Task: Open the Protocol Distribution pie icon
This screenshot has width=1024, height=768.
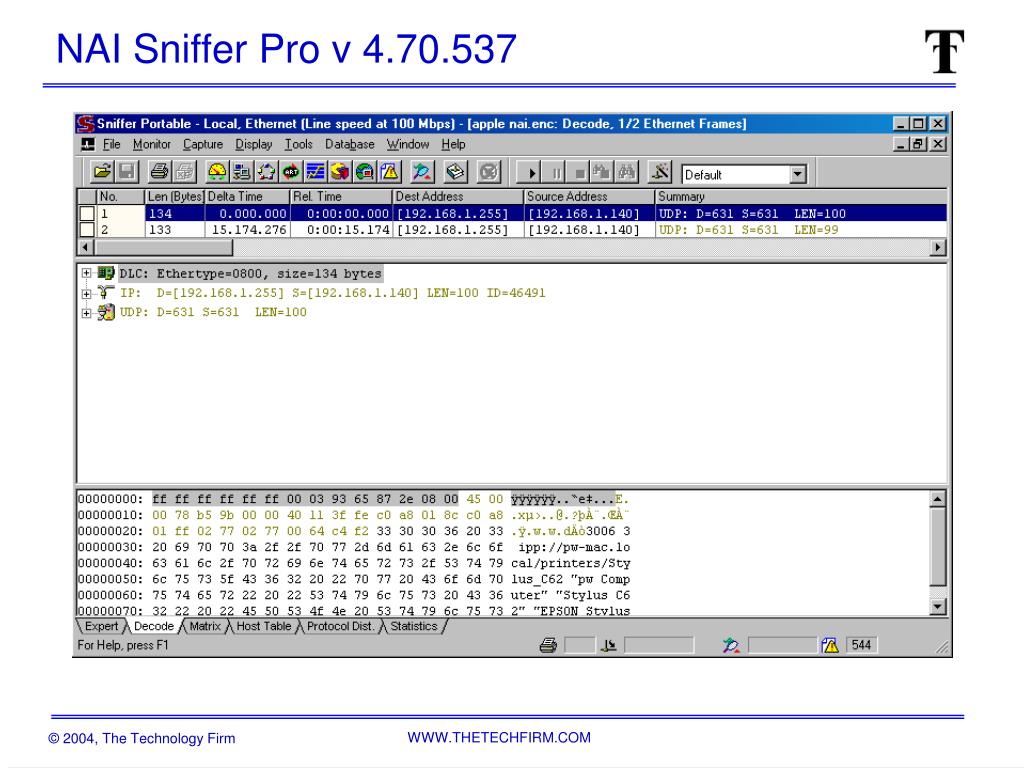Action: (x=340, y=172)
